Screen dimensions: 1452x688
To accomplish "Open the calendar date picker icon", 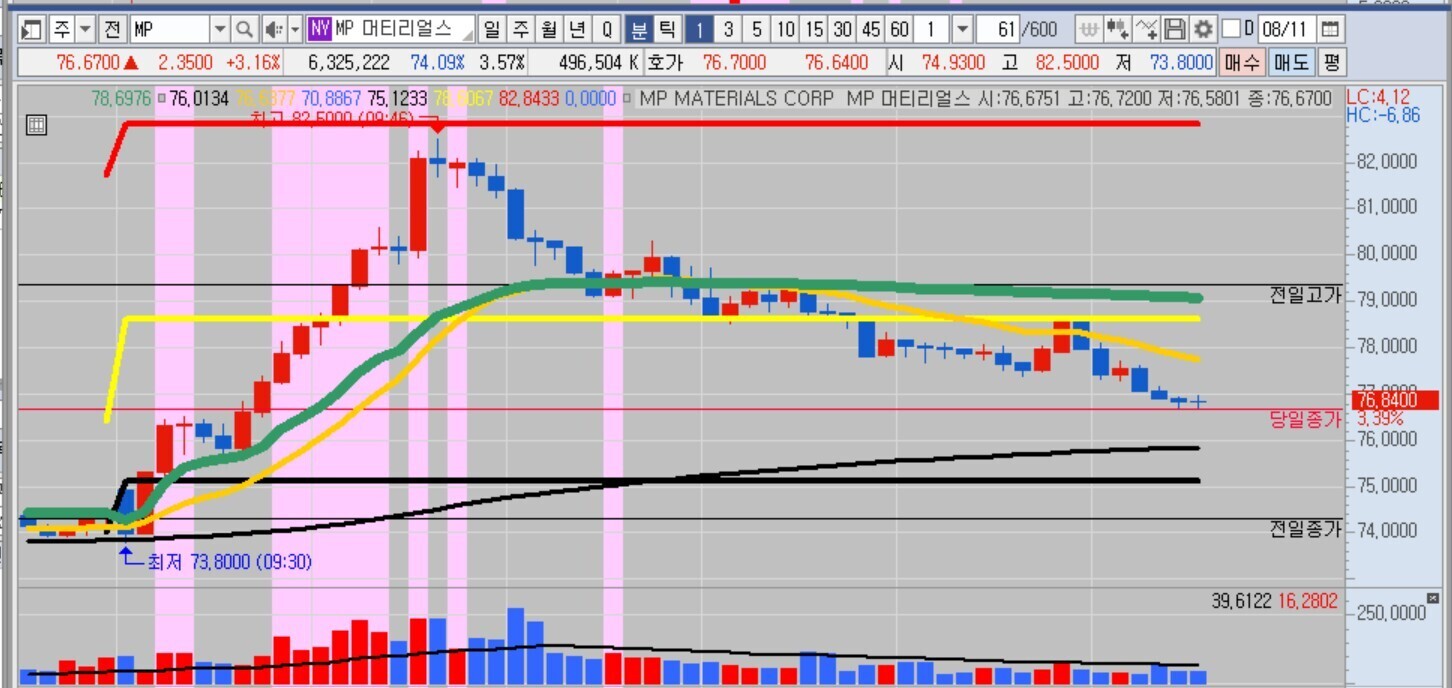I will tap(1329, 28).
